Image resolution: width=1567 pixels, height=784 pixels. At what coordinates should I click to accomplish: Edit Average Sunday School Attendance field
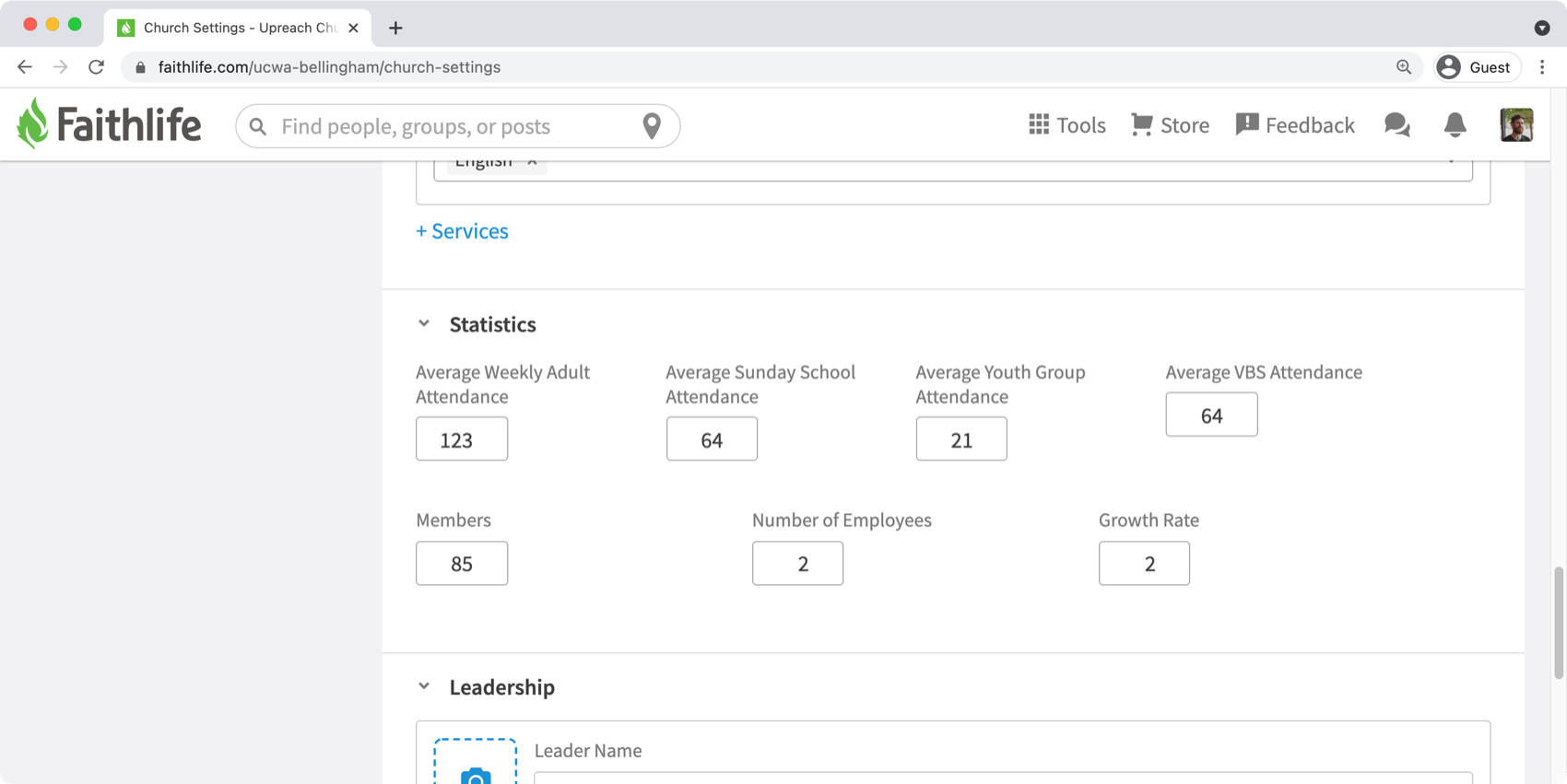pyautogui.click(x=712, y=439)
